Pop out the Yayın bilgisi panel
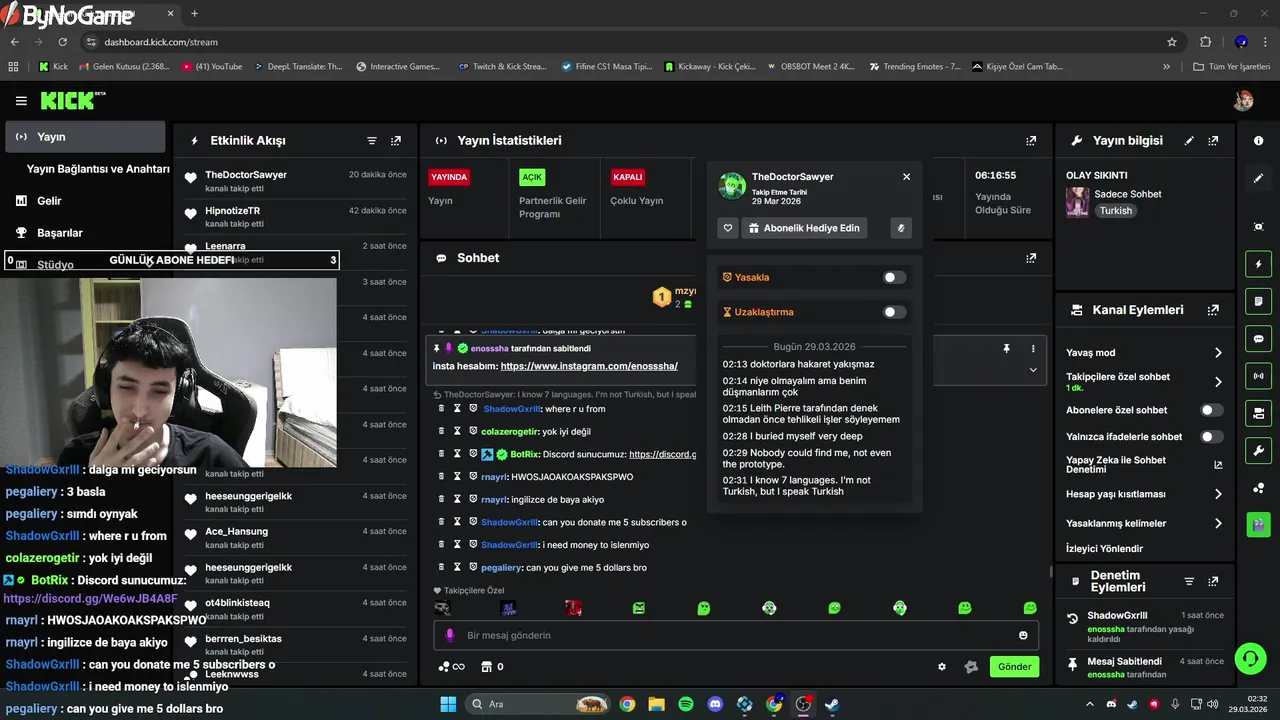Screen dimensions: 1280x720 (1213, 141)
